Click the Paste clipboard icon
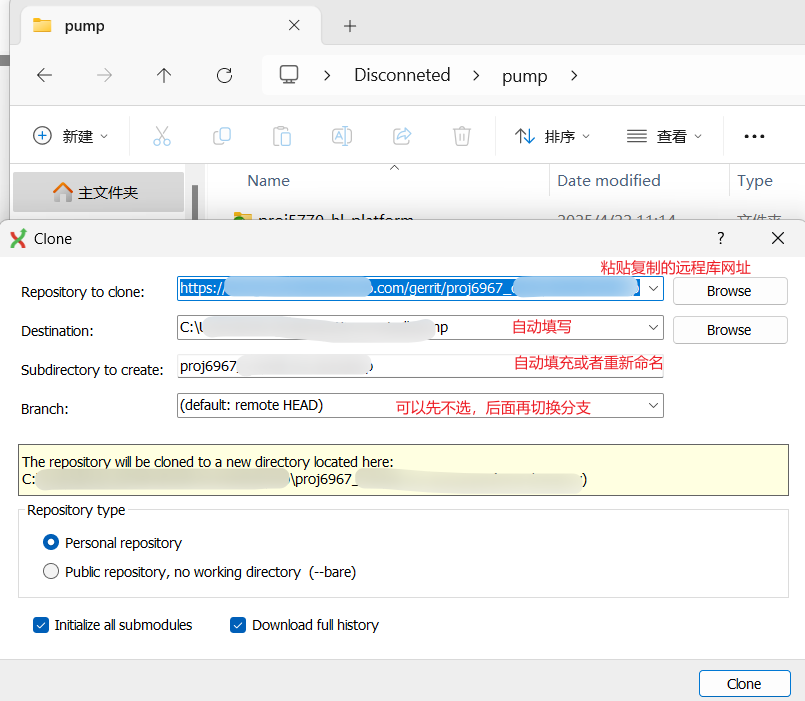Screen dimensions: 805x701 coord(282,136)
